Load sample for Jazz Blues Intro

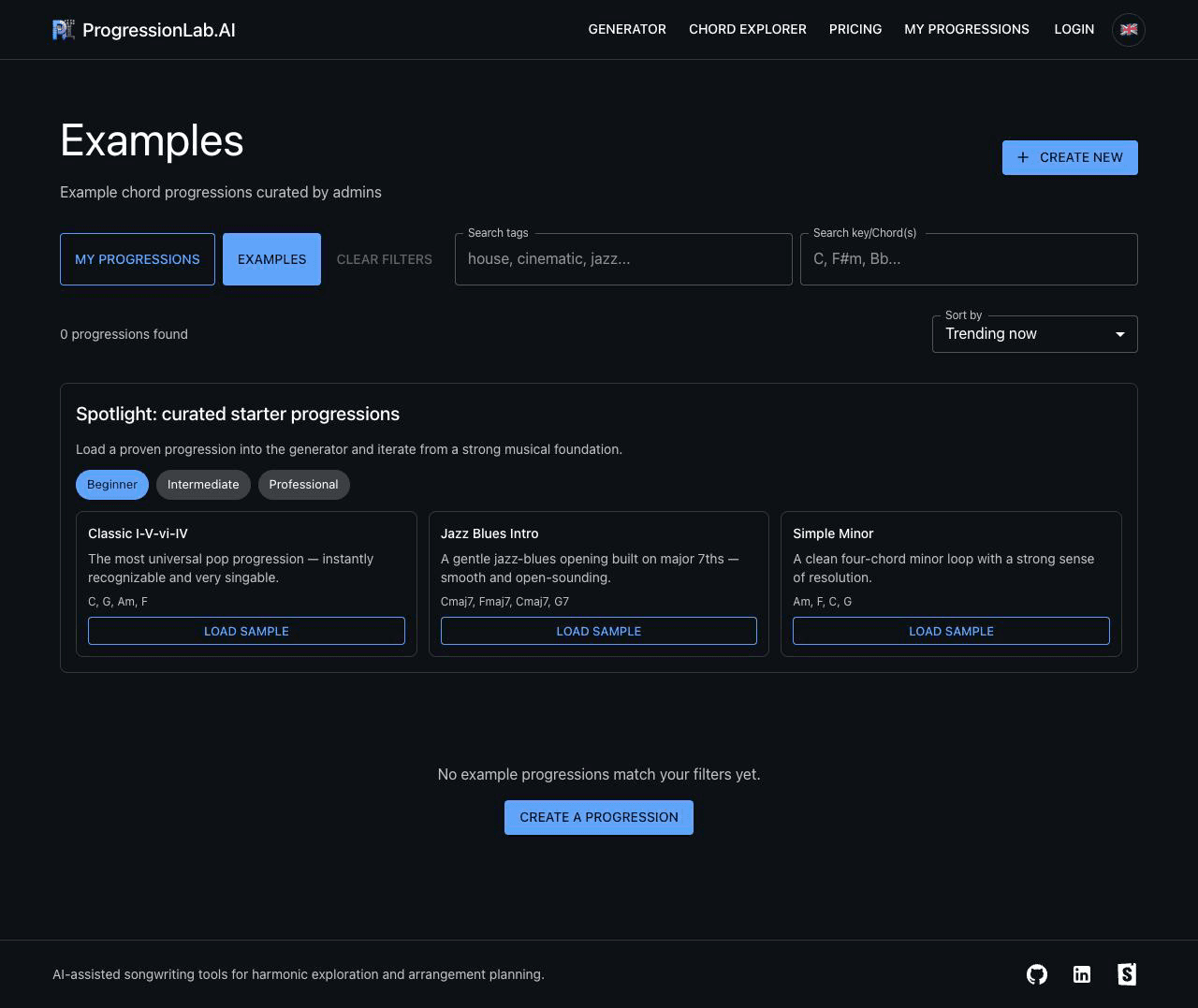[599, 631]
